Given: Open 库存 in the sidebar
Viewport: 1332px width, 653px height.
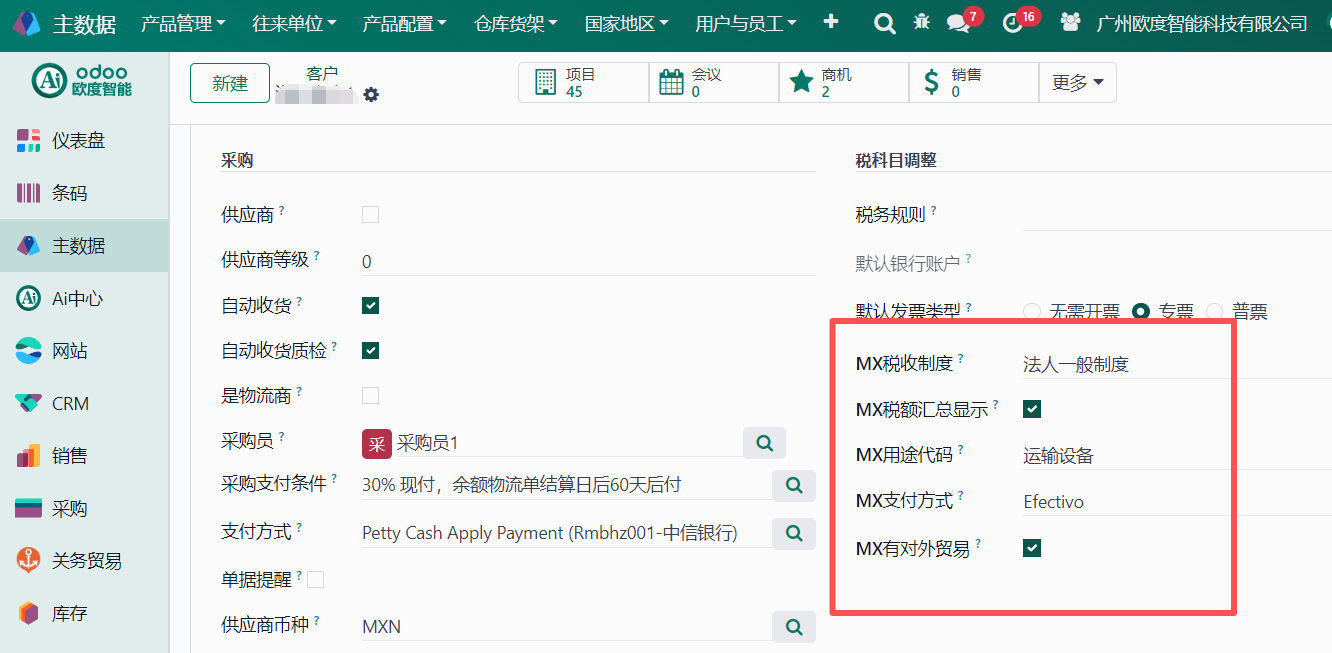Looking at the screenshot, I should [x=84, y=613].
